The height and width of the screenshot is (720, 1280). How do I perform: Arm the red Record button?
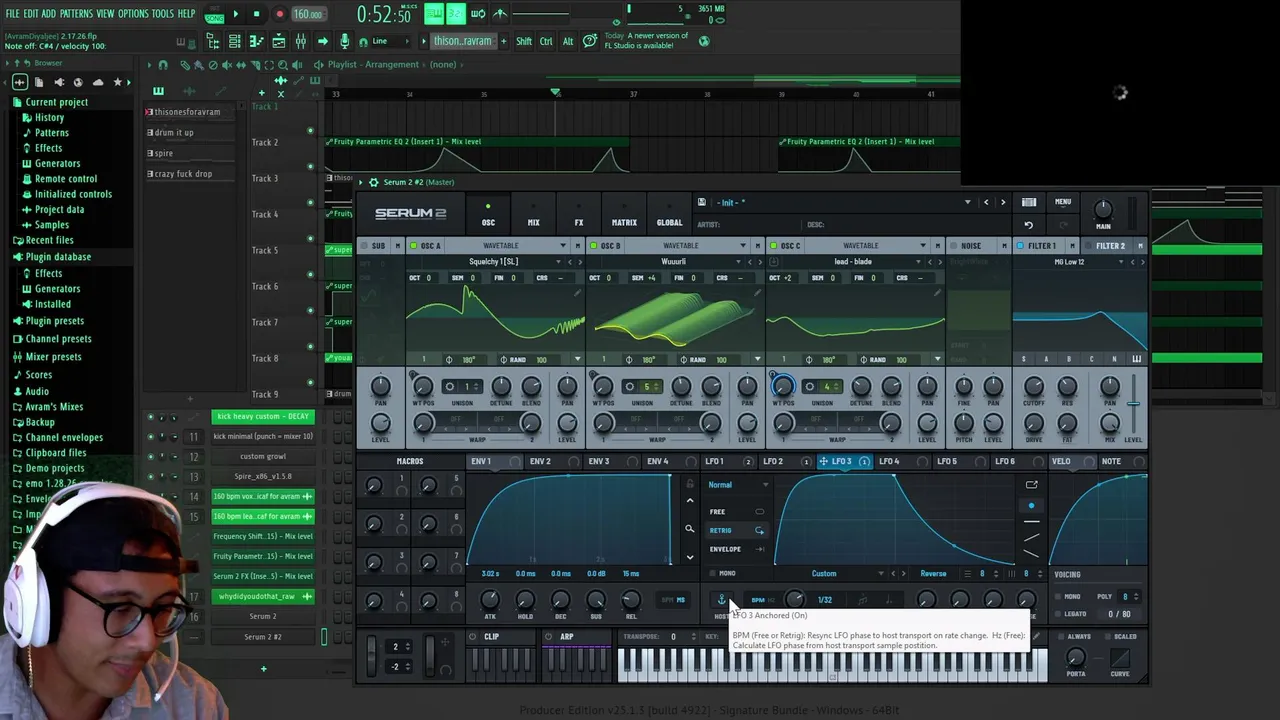click(279, 14)
